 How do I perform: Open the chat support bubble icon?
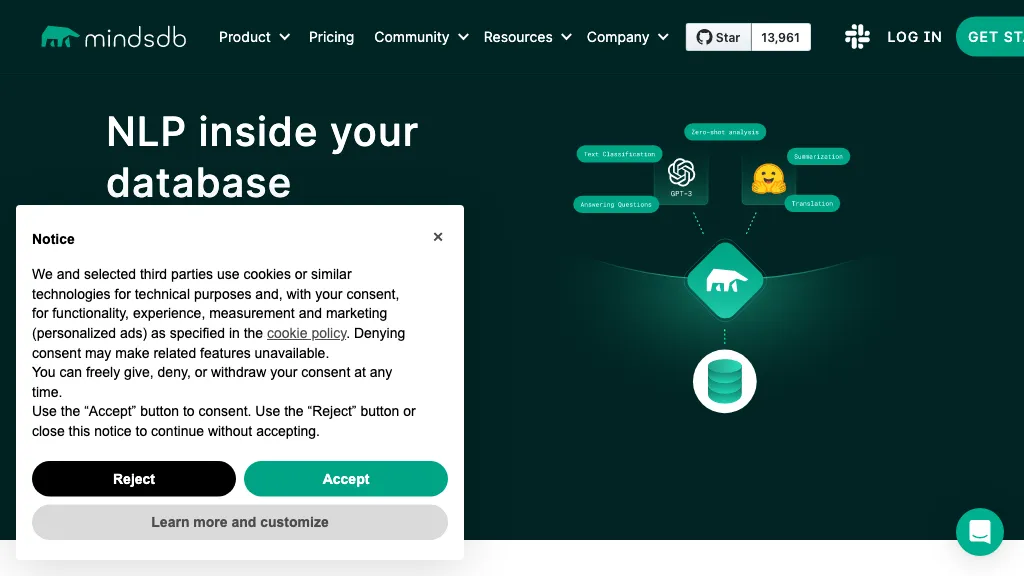pos(979,532)
